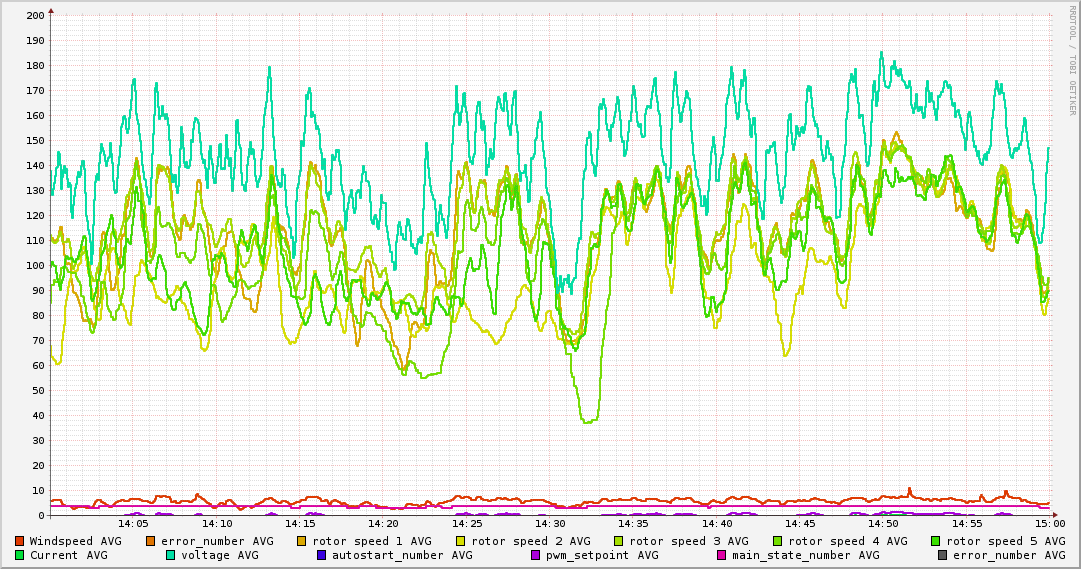The image size is (1081, 569).
Task: Select the 50 y-axis tick label
Action: (x=38, y=390)
